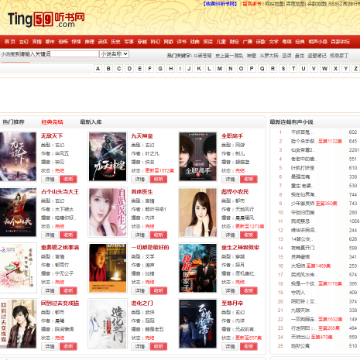Focus the novel search keyword field
The height and width of the screenshot is (360, 360).
pos(59,54)
